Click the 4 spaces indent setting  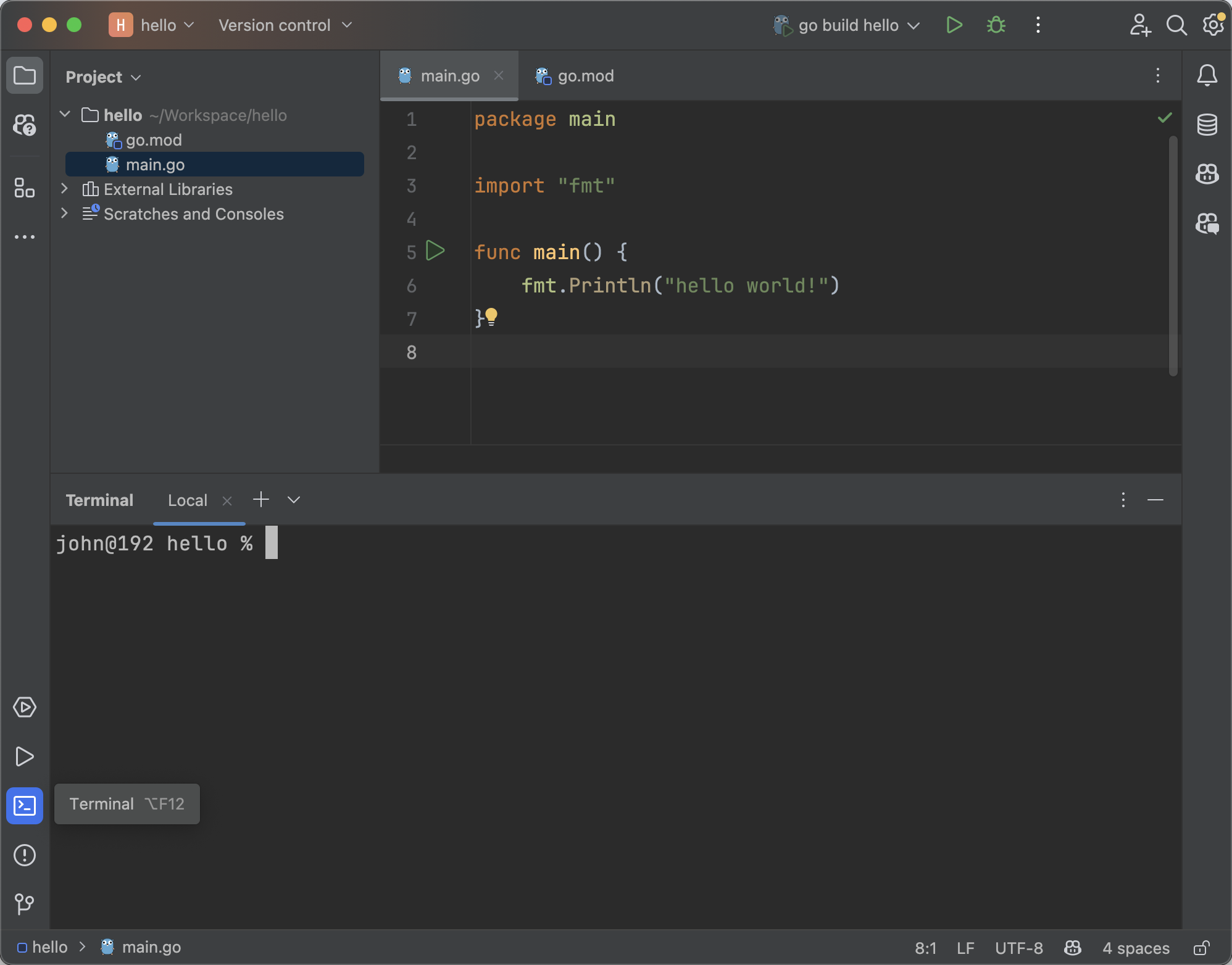coord(1136,948)
